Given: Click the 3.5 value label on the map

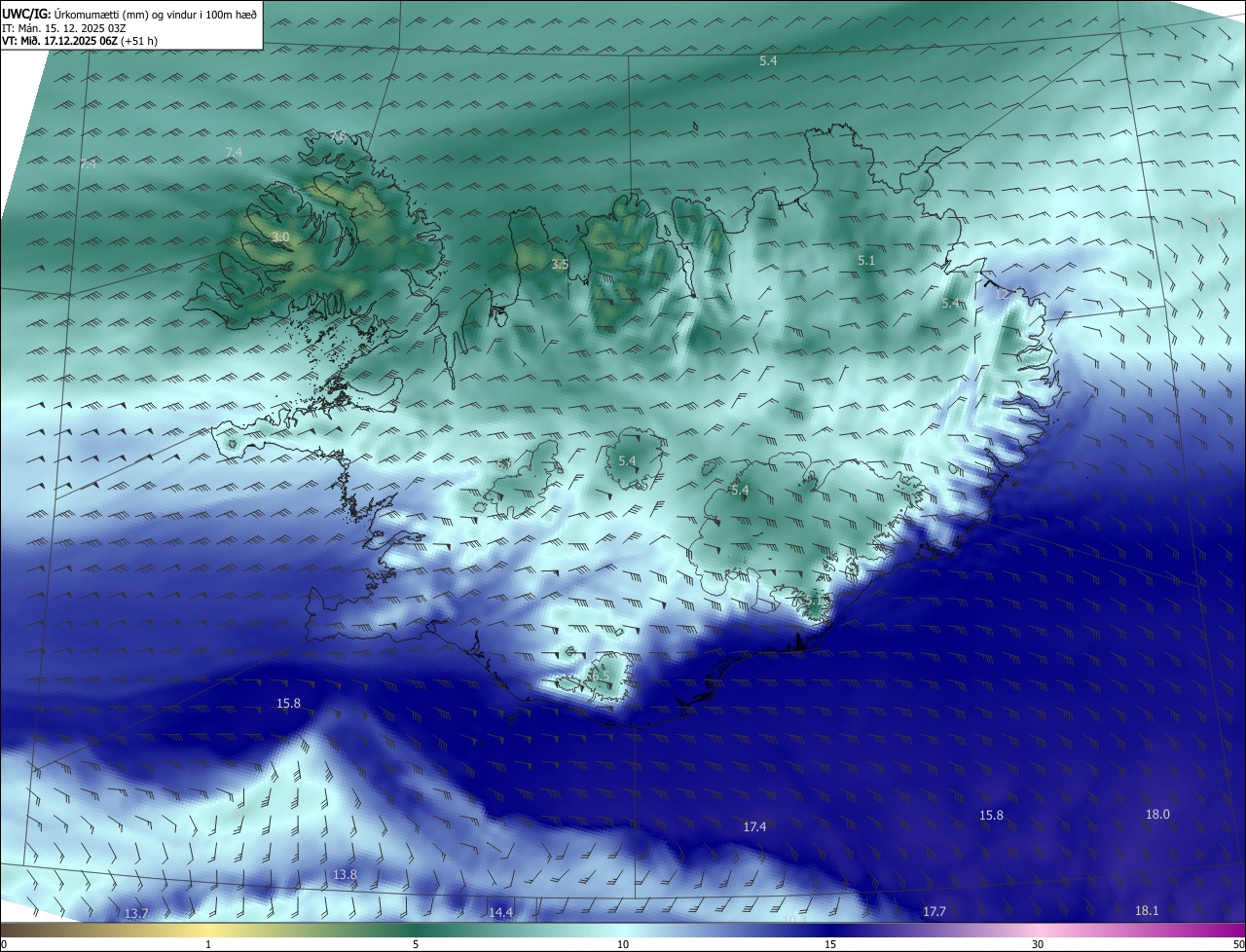Looking at the screenshot, I should coord(560,265).
